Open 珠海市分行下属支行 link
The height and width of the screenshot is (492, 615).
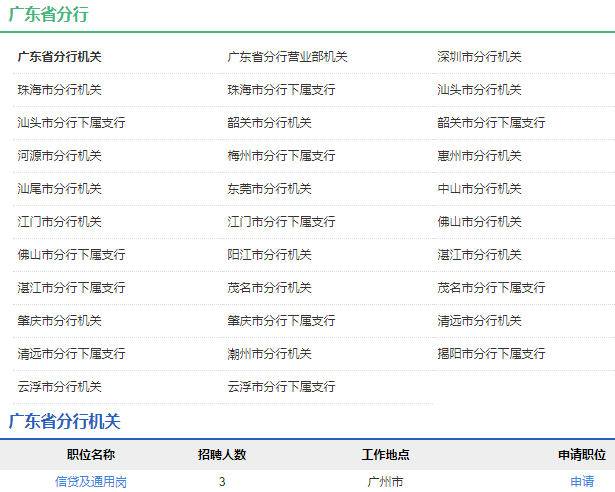281,90
